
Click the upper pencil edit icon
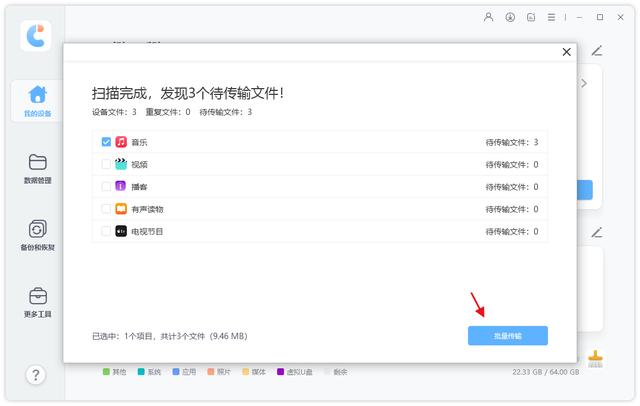tap(597, 51)
